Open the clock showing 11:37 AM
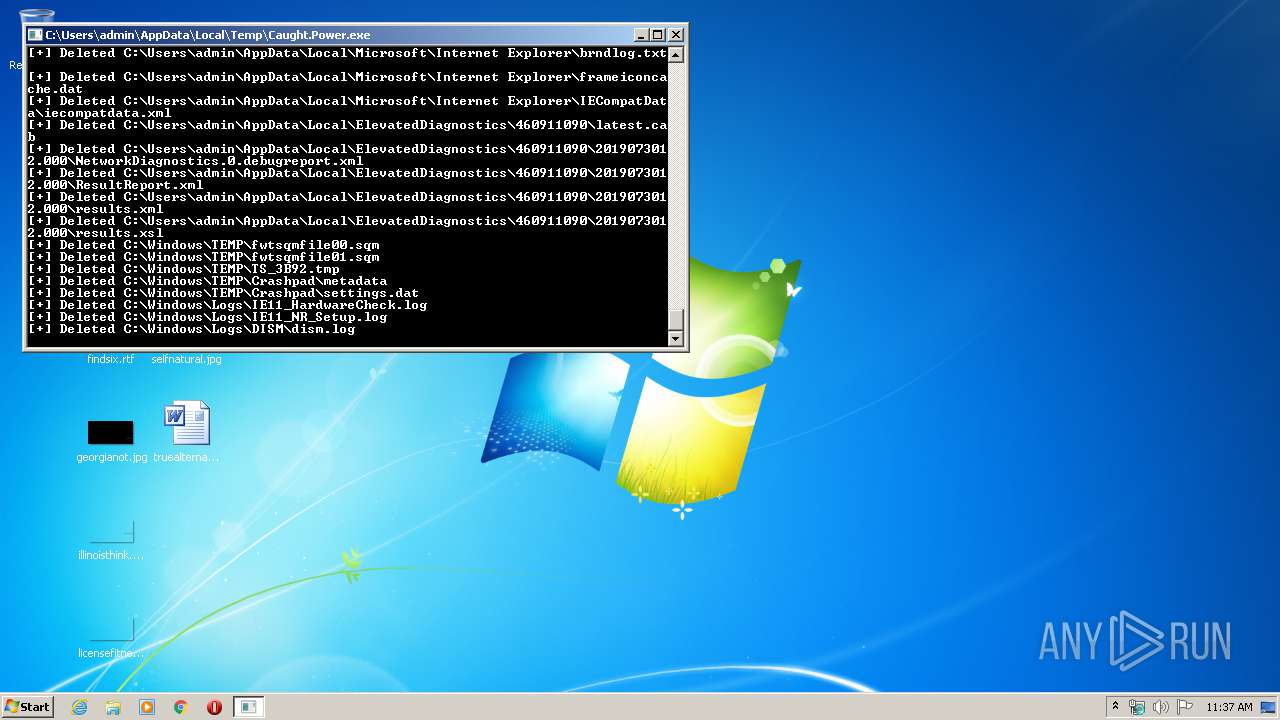Screen dimensions: 1280x720 coord(1229,707)
